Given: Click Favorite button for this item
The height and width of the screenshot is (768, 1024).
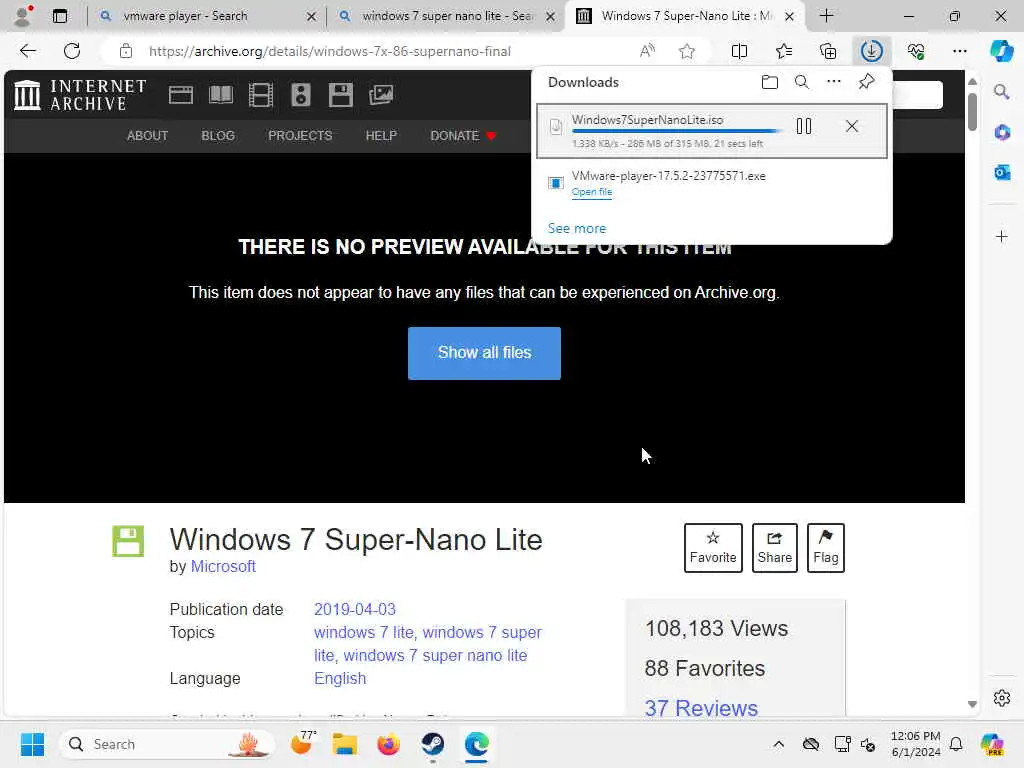Looking at the screenshot, I should tap(713, 548).
